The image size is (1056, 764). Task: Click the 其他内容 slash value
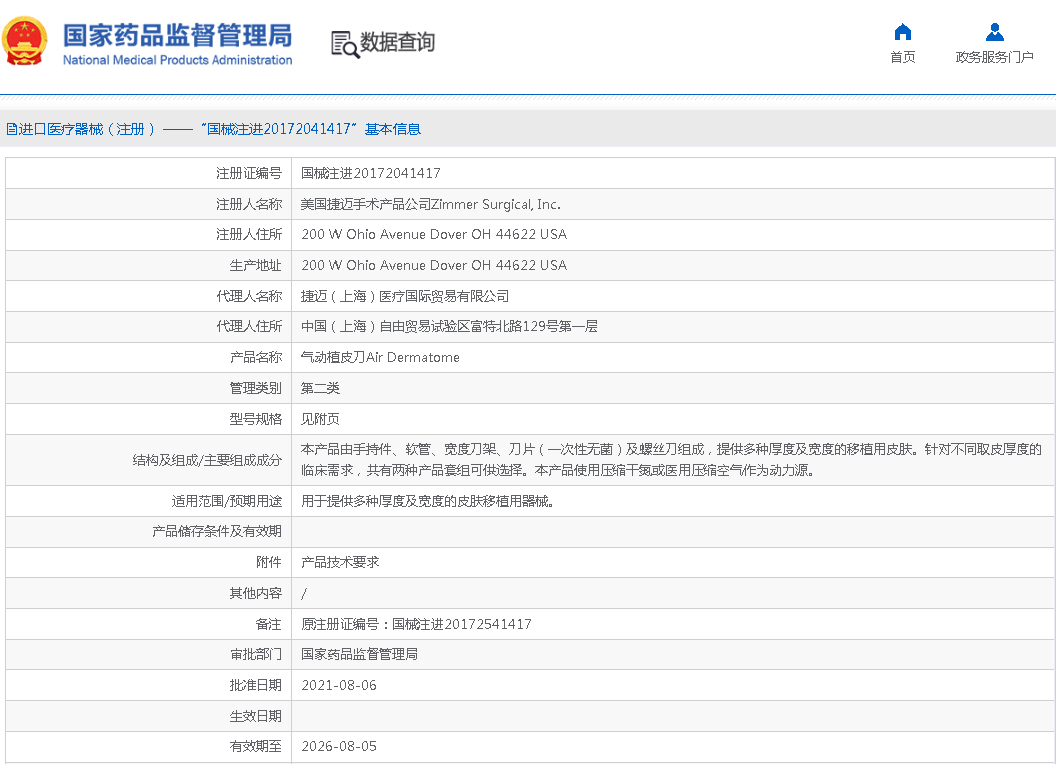304,594
